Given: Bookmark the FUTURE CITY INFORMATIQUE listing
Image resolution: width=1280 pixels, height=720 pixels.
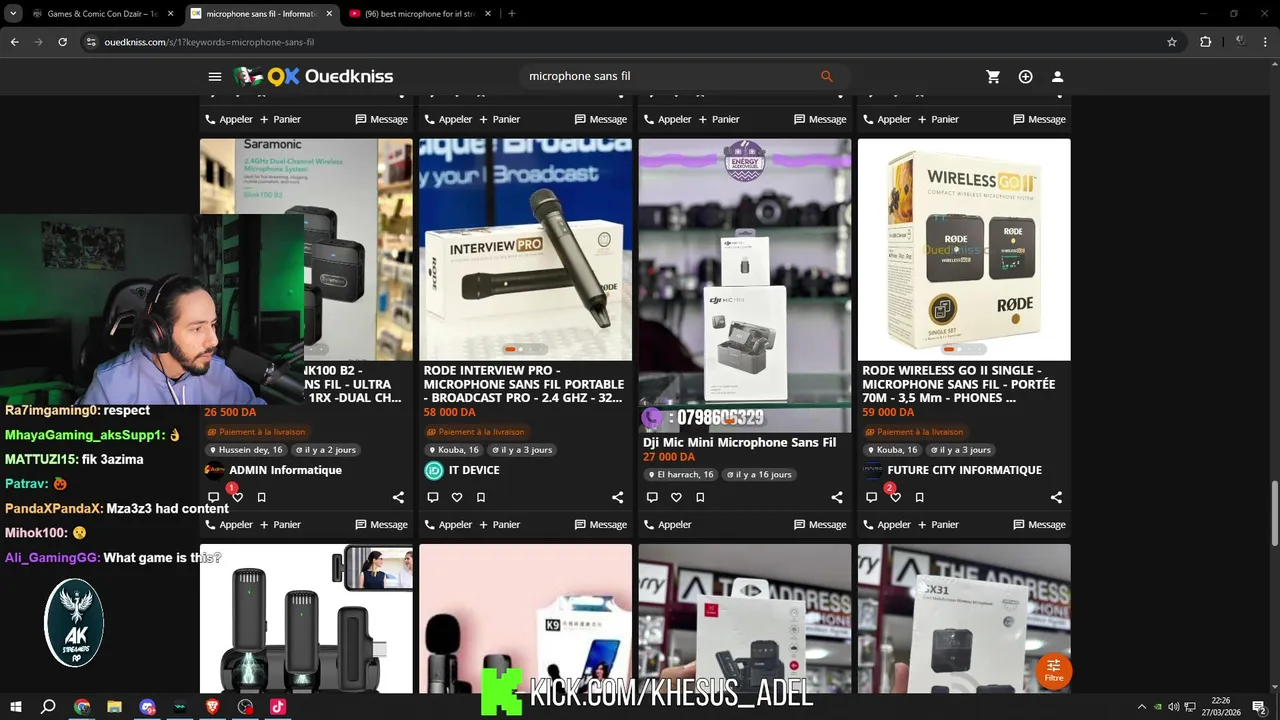Looking at the screenshot, I should [x=919, y=497].
